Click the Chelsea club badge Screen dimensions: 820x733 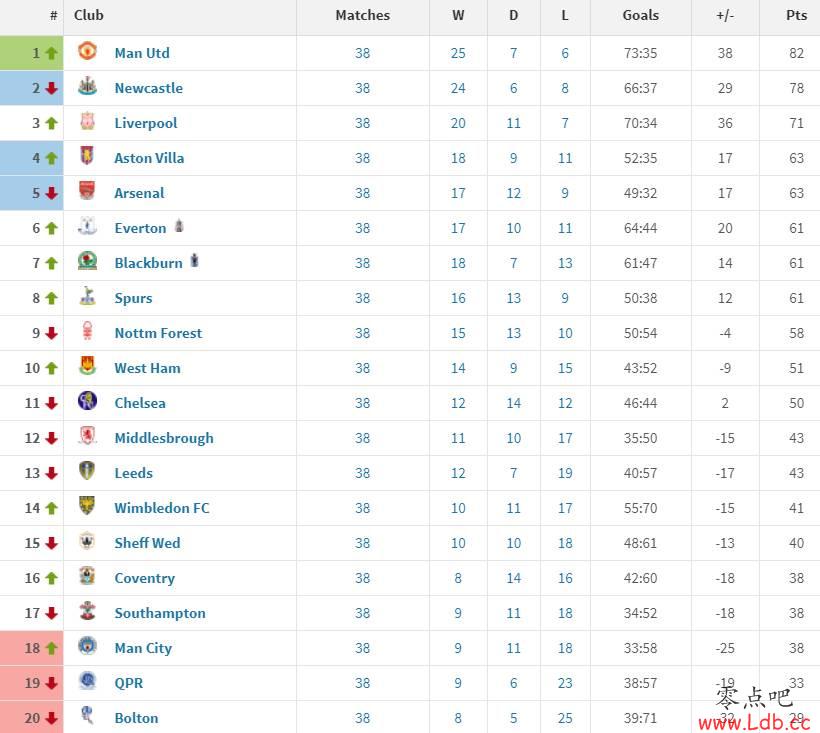87,400
